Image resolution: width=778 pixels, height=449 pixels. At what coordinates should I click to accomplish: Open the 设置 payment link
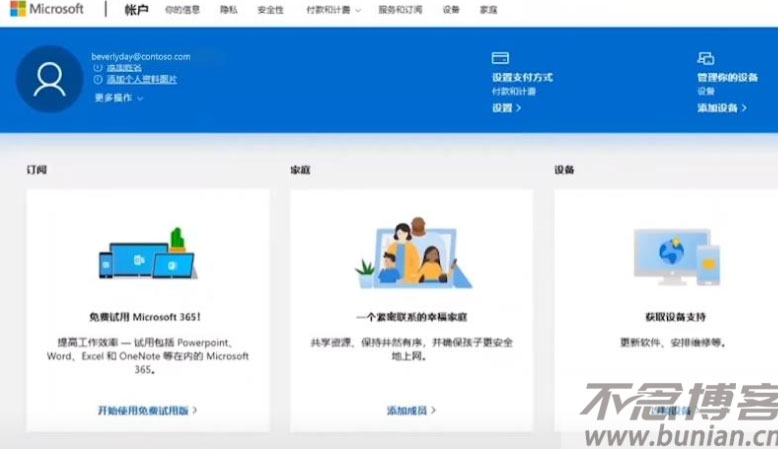(x=506, y=108)
